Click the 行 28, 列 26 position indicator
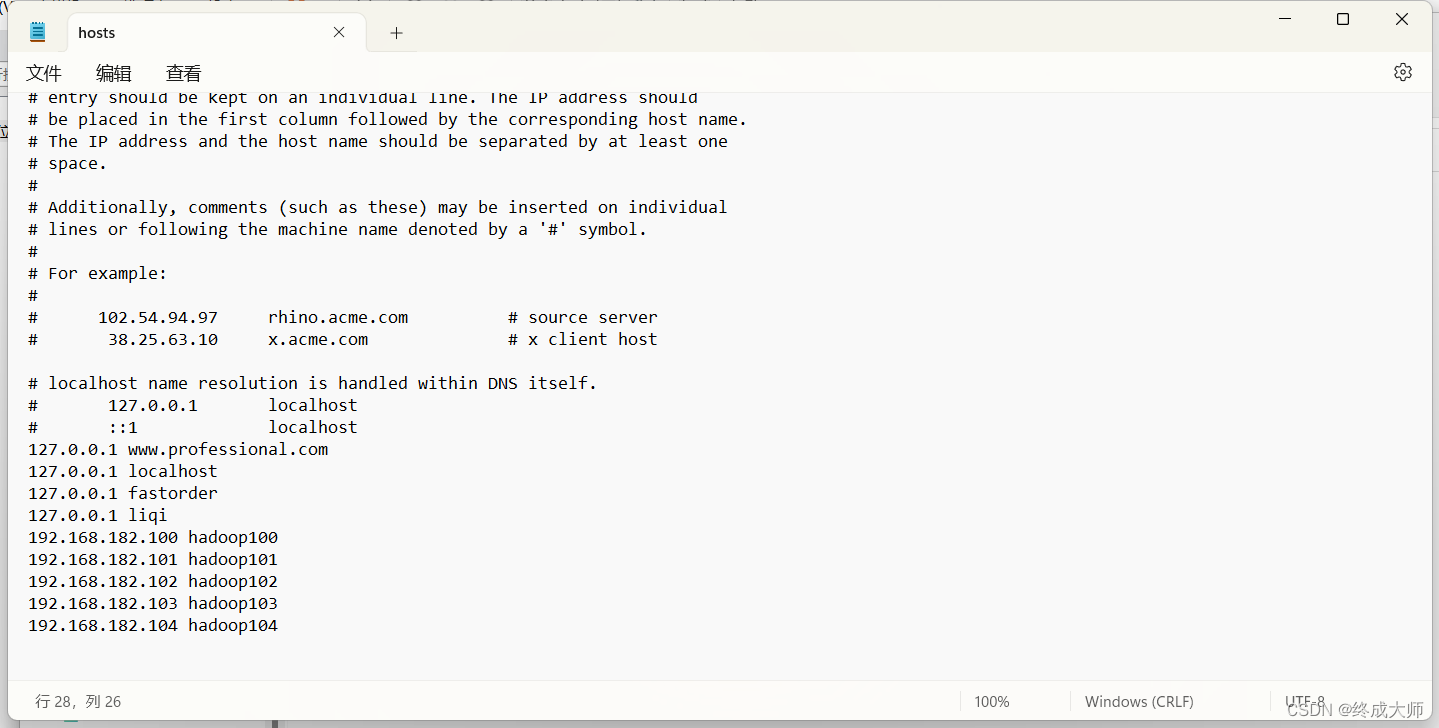This screenshot has width=1439, height=728. click(78, 702)
